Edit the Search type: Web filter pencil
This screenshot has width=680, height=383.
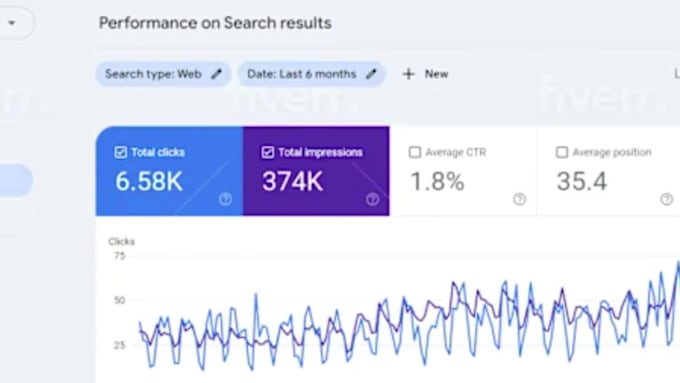216,74
